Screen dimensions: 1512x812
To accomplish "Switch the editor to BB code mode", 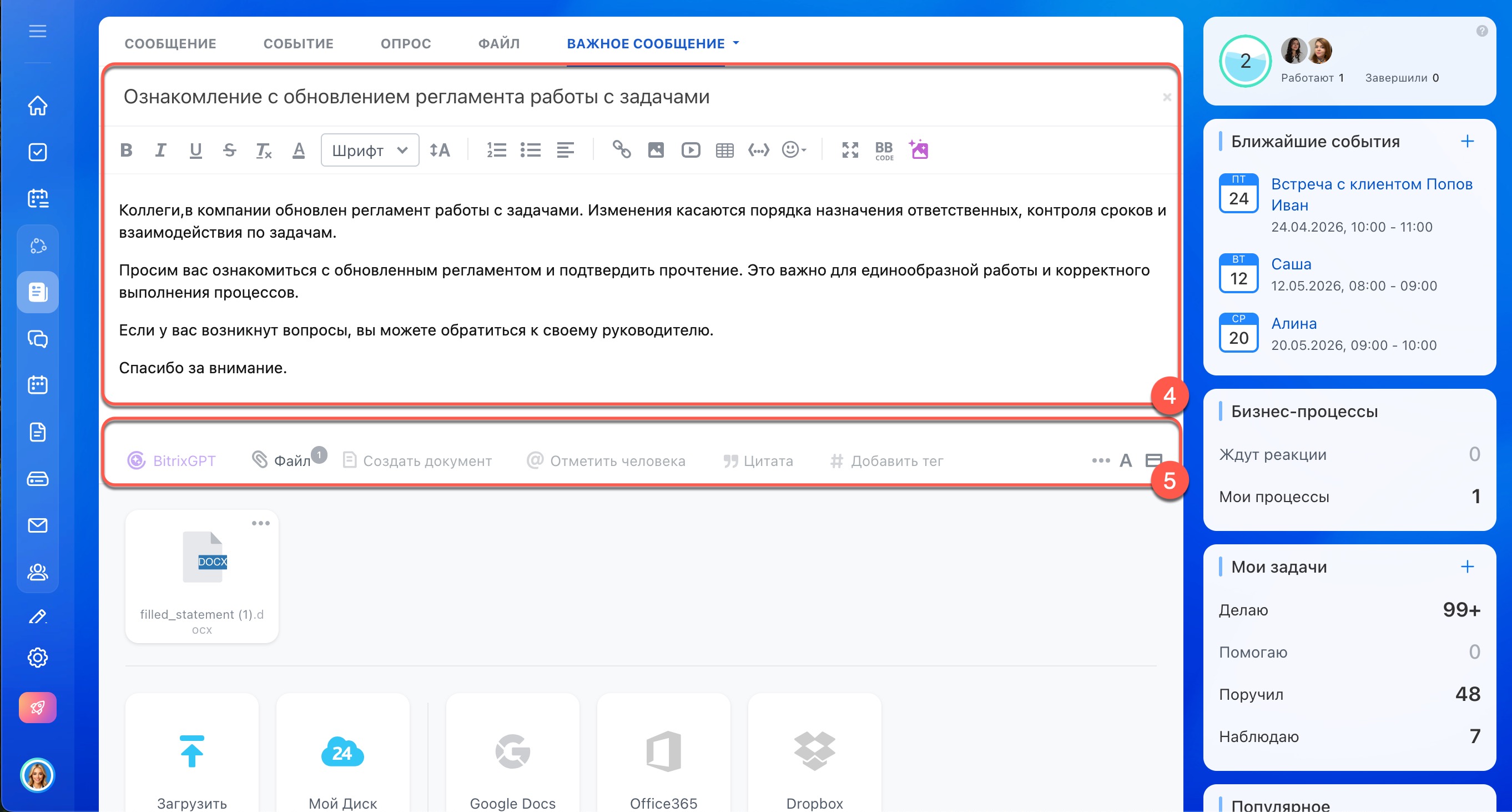I will point(884,151).
